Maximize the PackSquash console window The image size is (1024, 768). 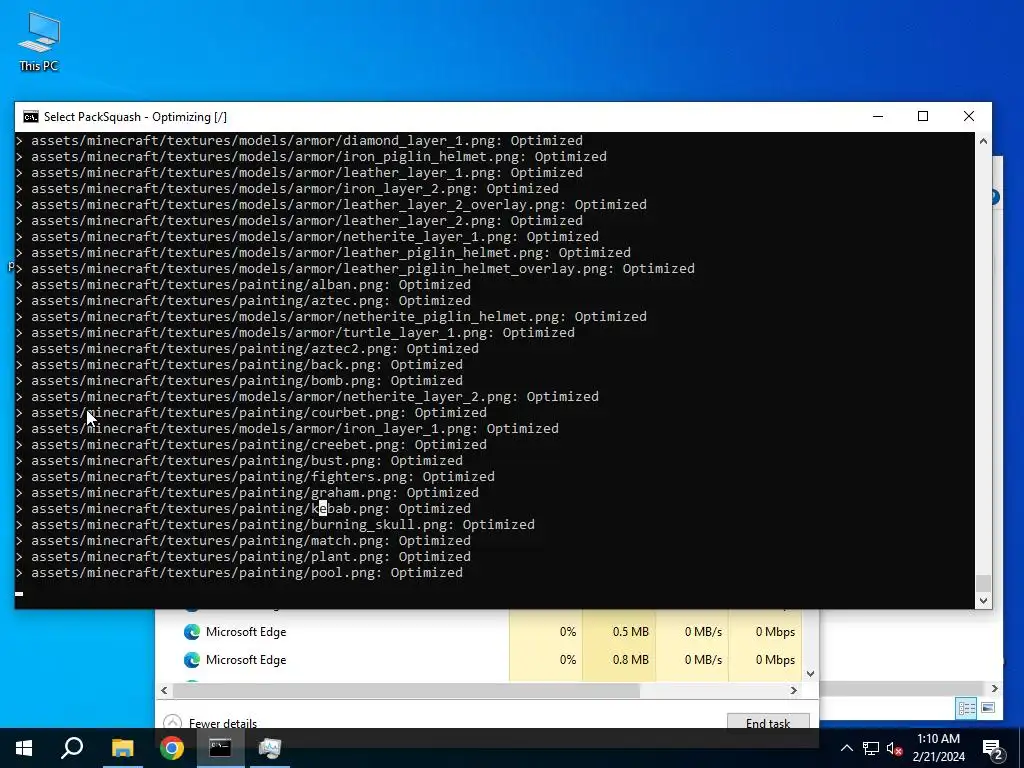[923, 117]
